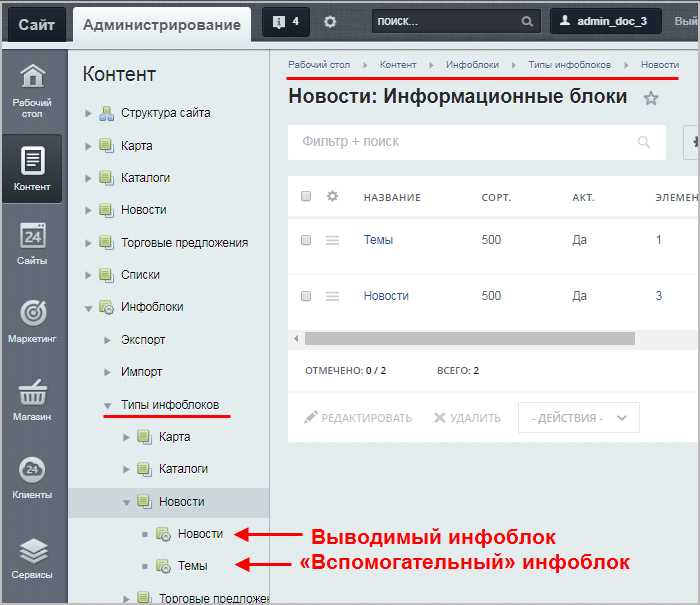This screenshot has width=700, height=605.
Task: Switch to the Администрирование tab
Action: [x=162, y=25]
